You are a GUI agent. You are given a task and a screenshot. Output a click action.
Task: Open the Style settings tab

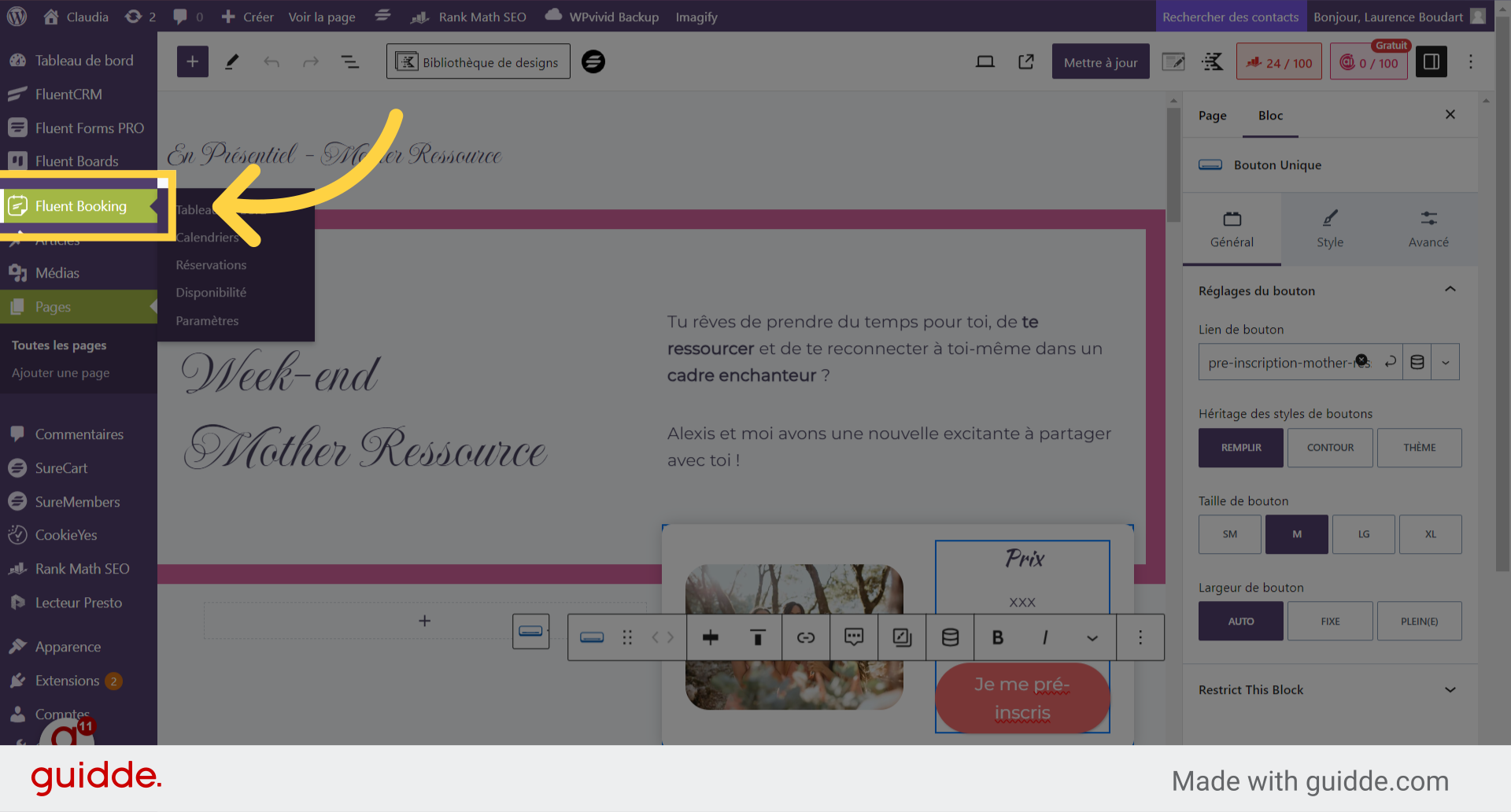[x=1330, y=229]
